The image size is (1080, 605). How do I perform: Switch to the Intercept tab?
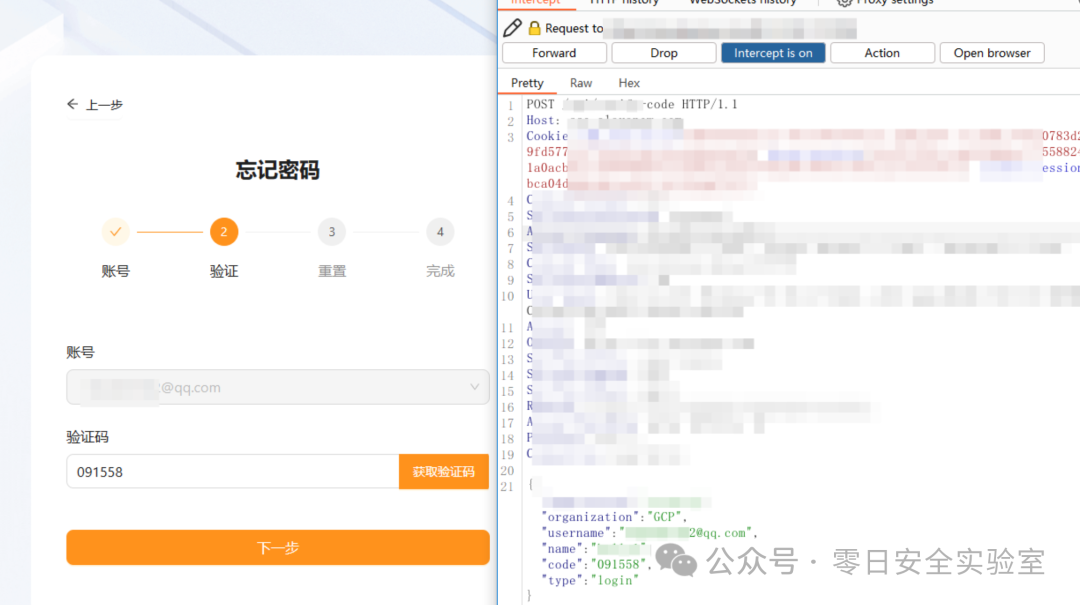pyautogui.click(x=536, y=3)
